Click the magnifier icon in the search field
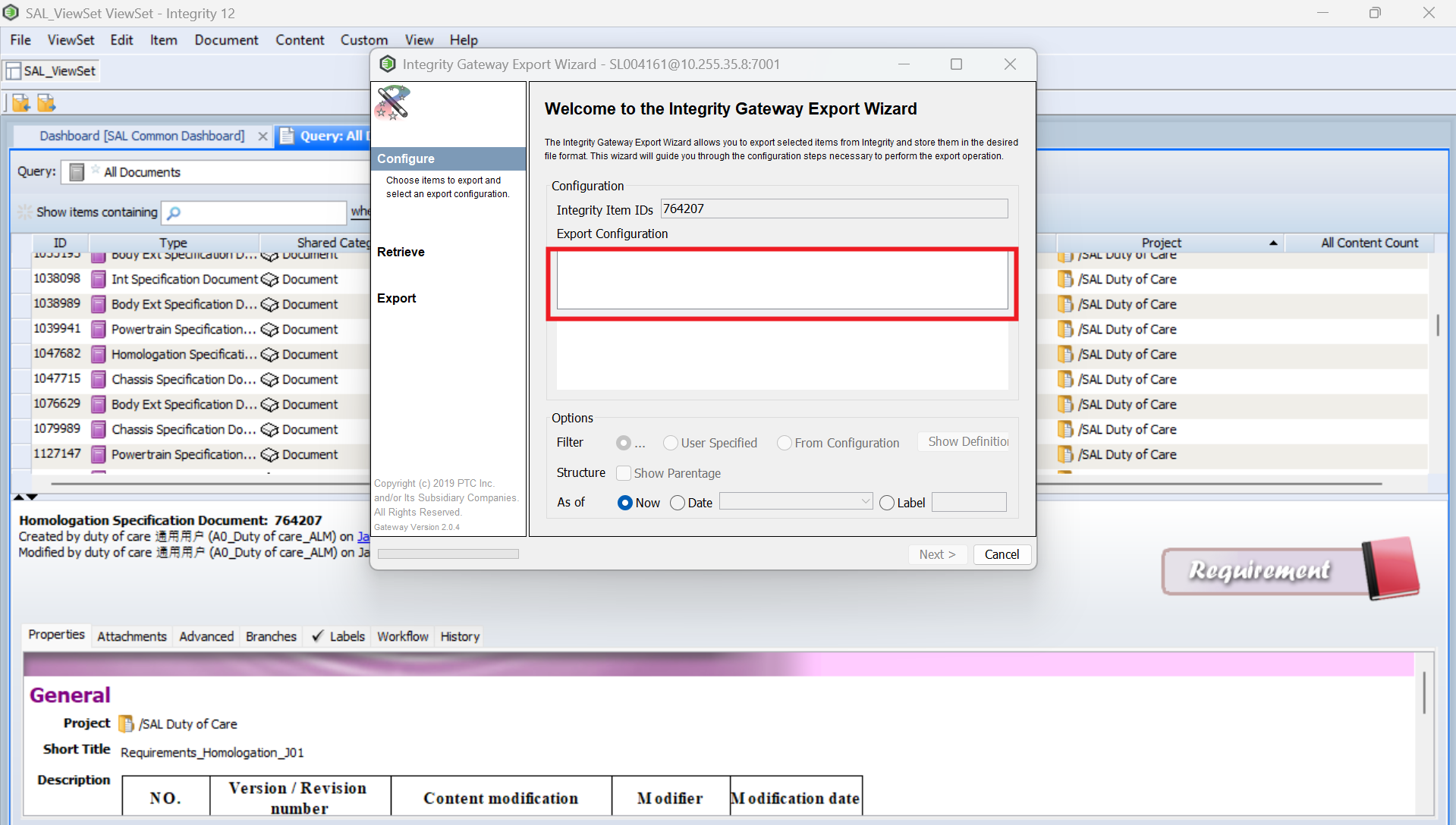The width and height of the screenshot is (1456, 825). pos(174,213)
